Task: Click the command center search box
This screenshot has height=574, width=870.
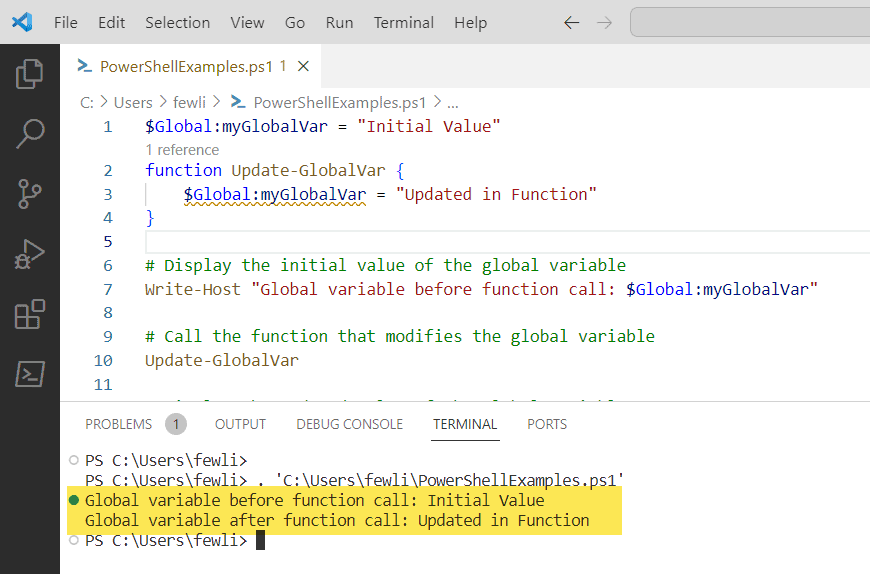Action: tap(750, 22)
